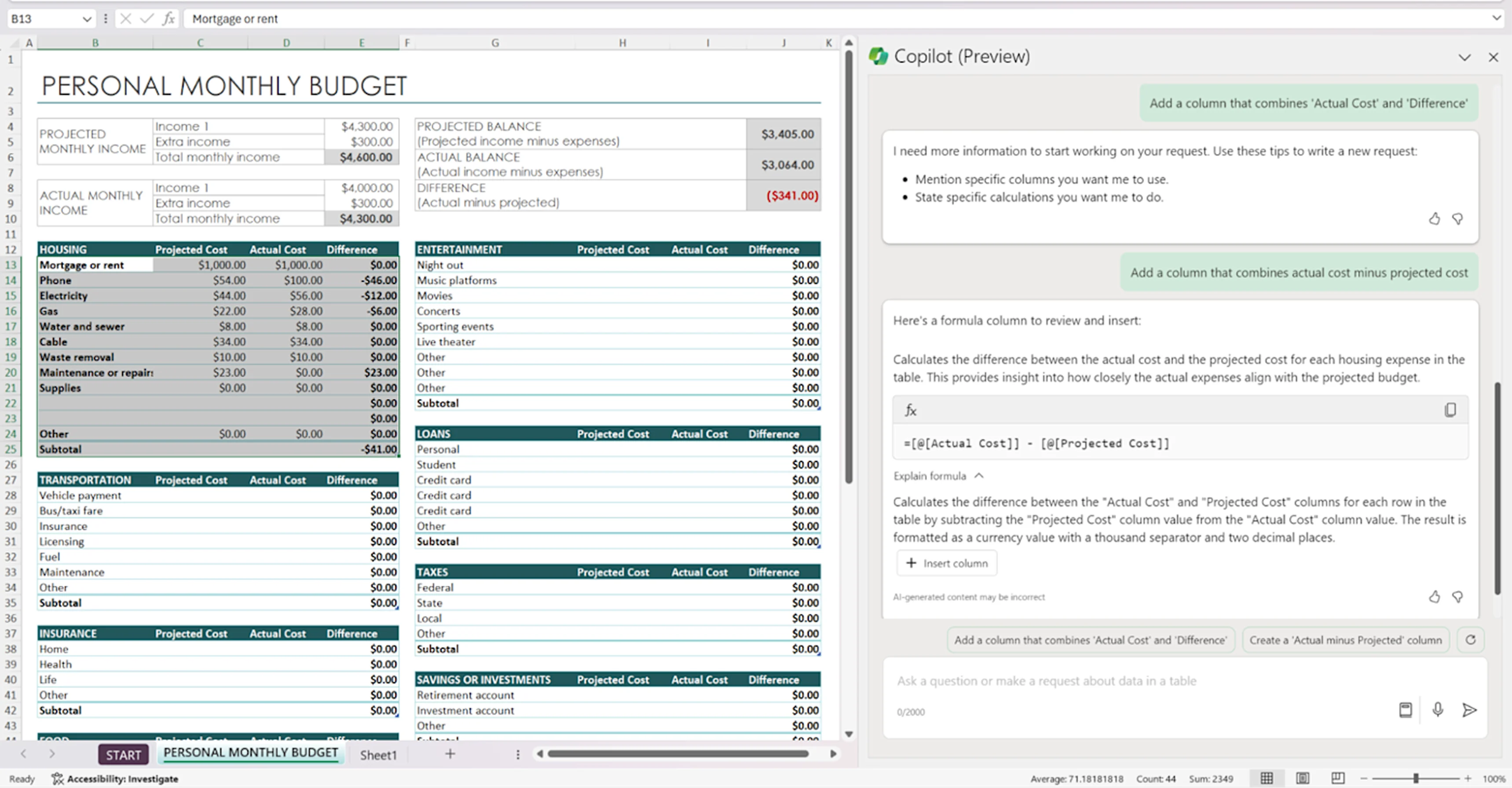Close the Copilot pane

(x=1493, y=57)
